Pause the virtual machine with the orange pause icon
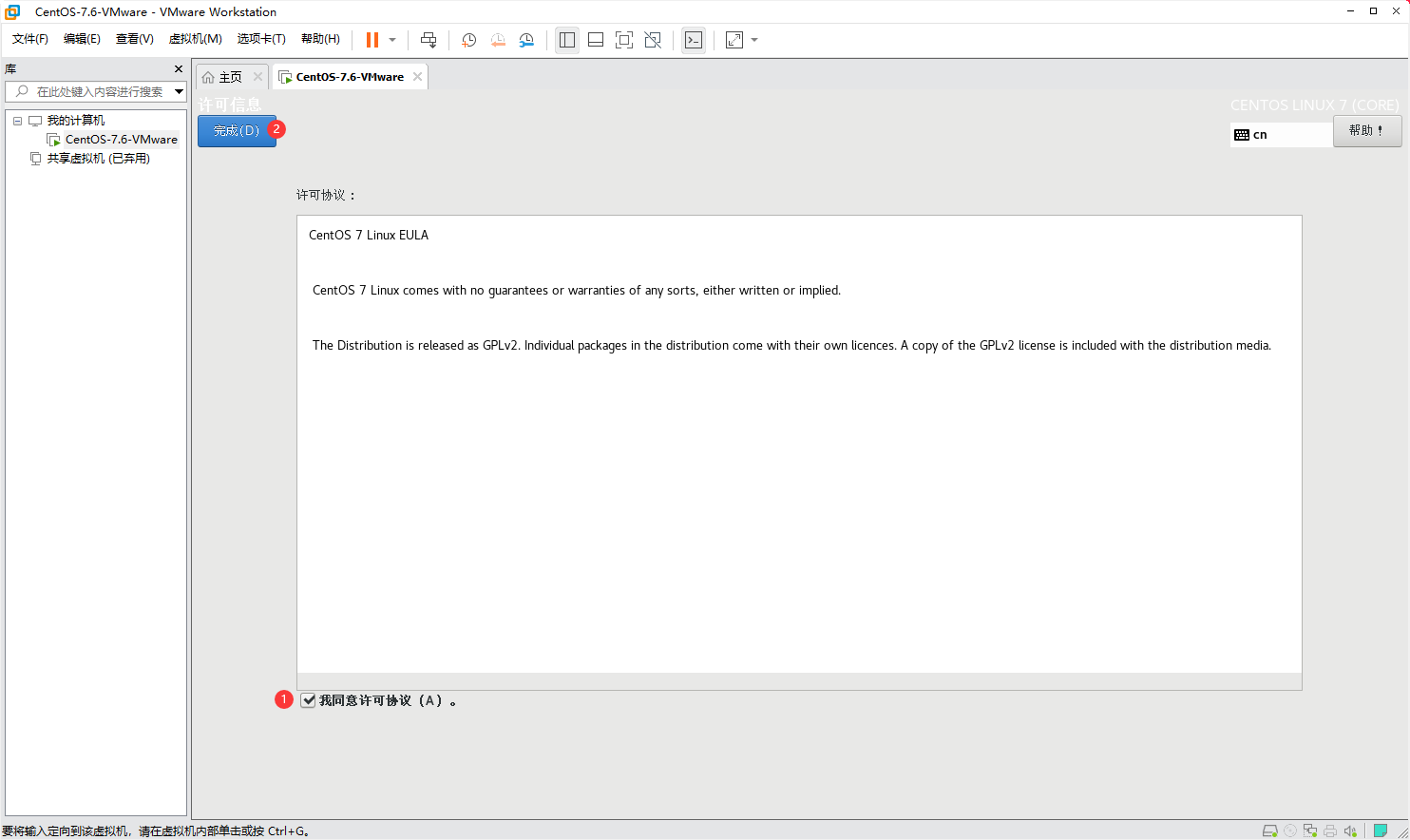The width and height of the screenshot is (1410, 840). pos(372,40)
